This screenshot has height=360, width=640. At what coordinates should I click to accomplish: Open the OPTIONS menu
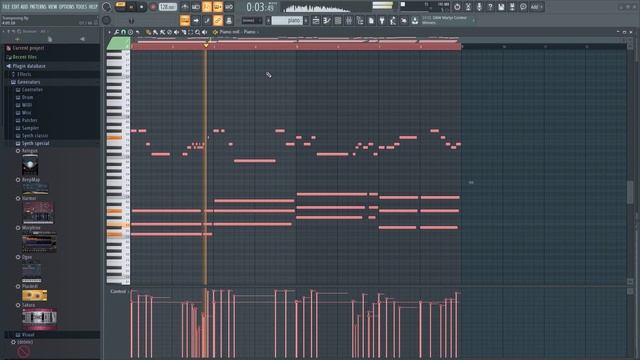pos(67,7)
